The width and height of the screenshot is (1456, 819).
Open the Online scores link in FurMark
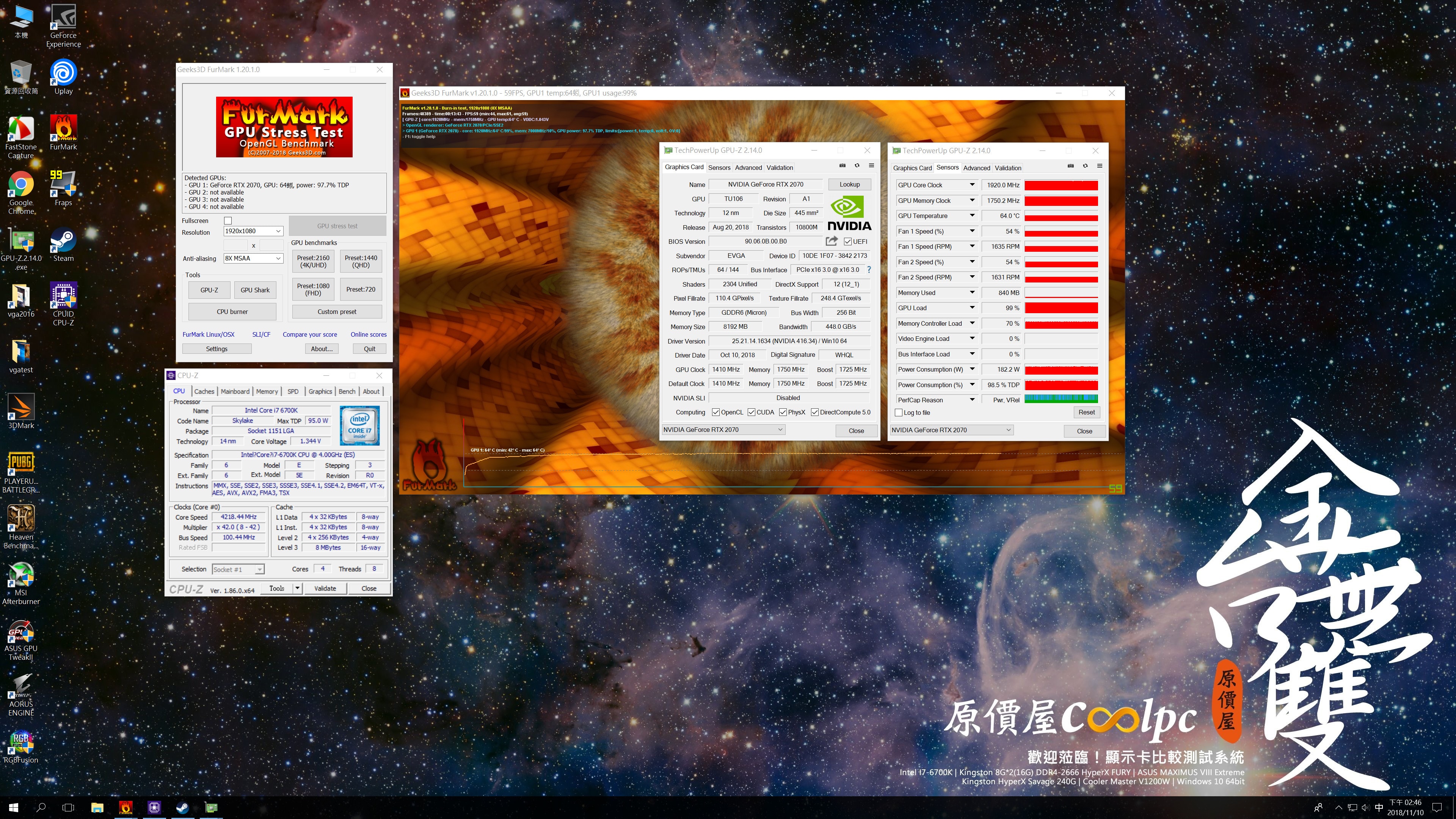(369, 334)
